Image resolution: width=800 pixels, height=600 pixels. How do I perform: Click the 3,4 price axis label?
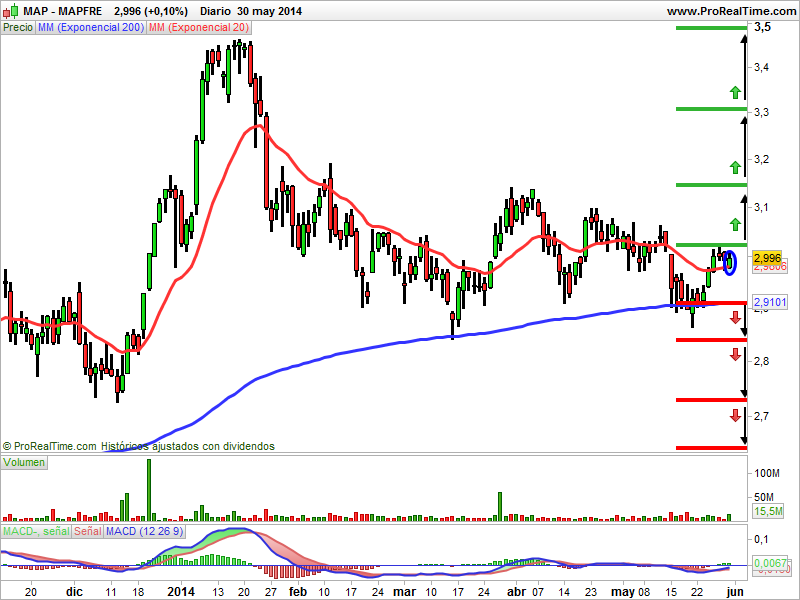(x=762, y=67)
